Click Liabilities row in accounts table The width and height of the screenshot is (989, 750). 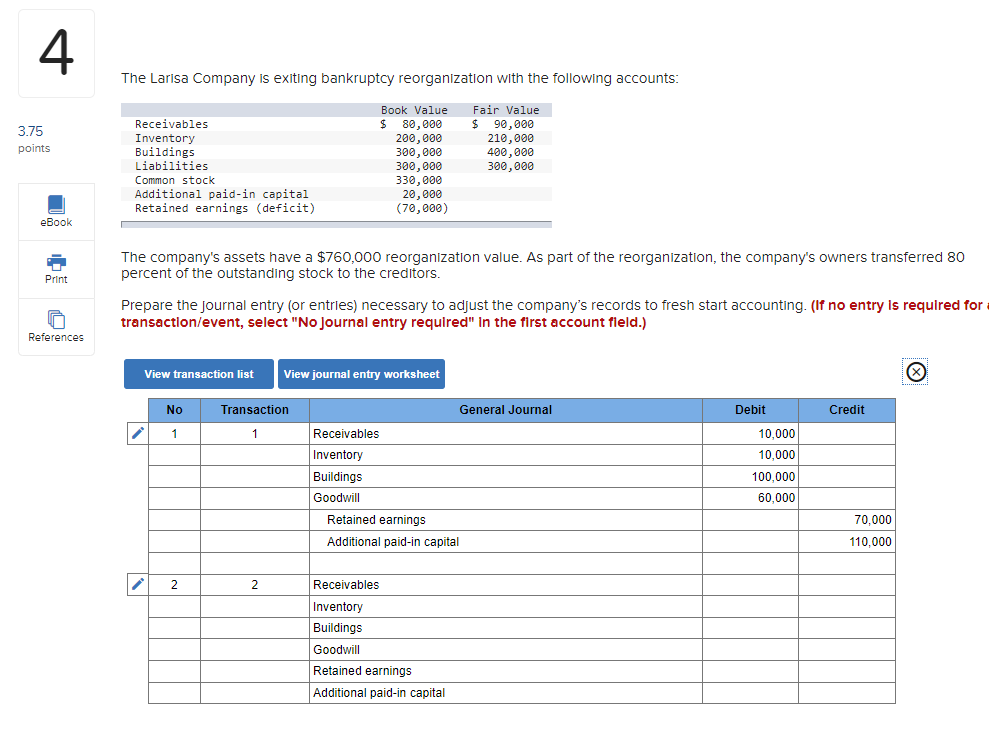coord(336,166)
